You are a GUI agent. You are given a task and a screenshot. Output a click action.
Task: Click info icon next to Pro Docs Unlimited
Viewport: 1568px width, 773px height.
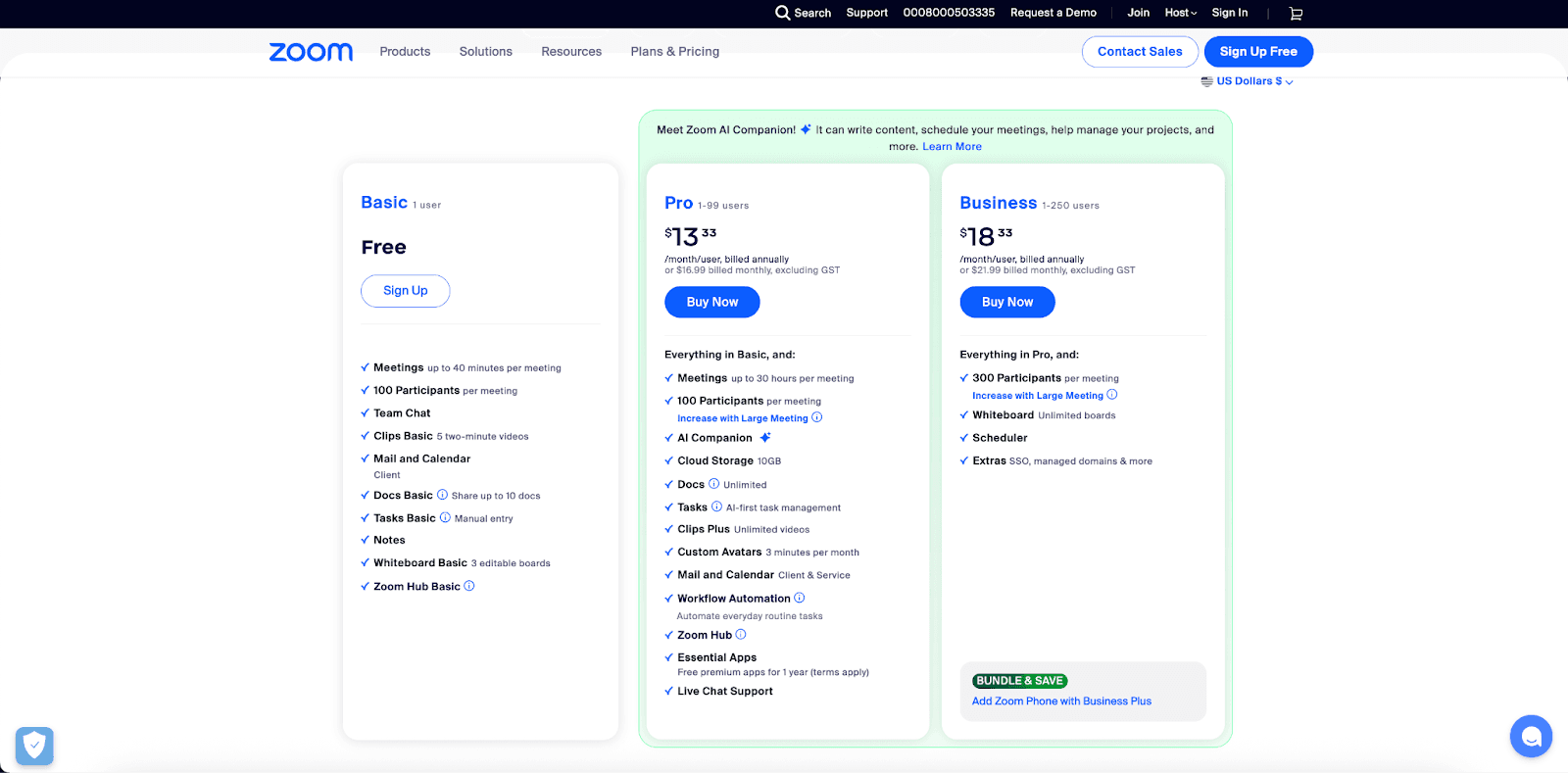click(x=714, y=484)
